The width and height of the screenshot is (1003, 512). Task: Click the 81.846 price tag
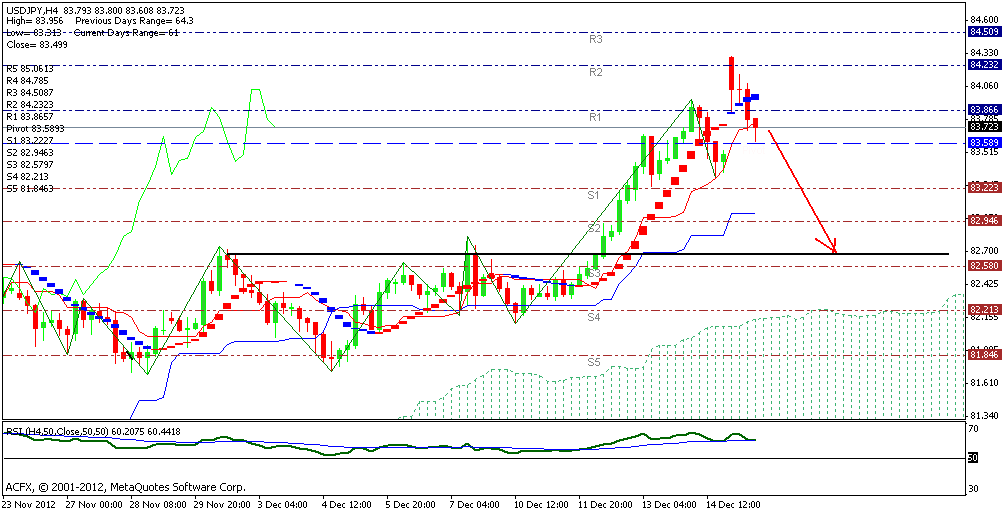click(984, 354)
